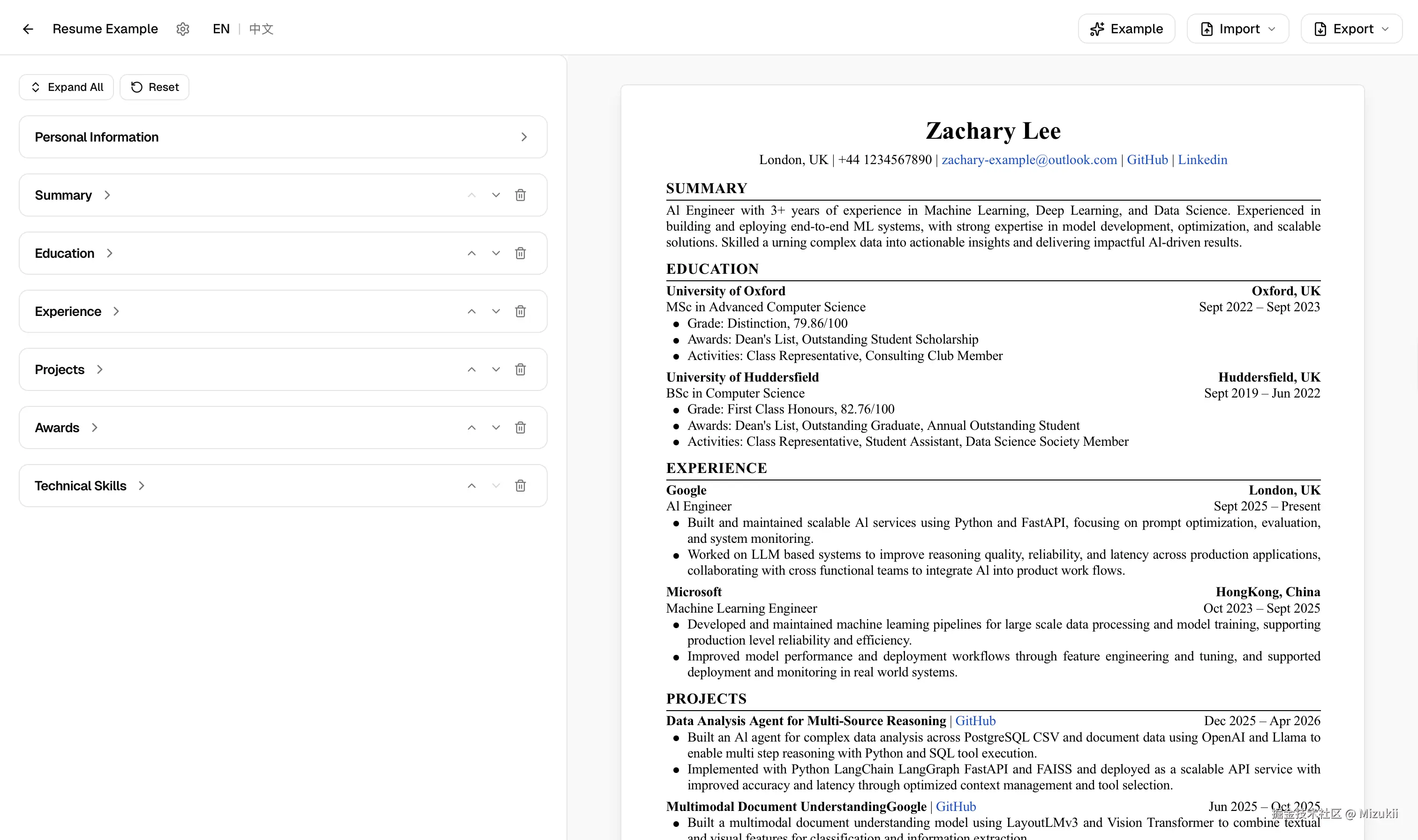This screenshot has height=840, width=1418.
Task: Expand the Summary section
Action: point(106,195)
